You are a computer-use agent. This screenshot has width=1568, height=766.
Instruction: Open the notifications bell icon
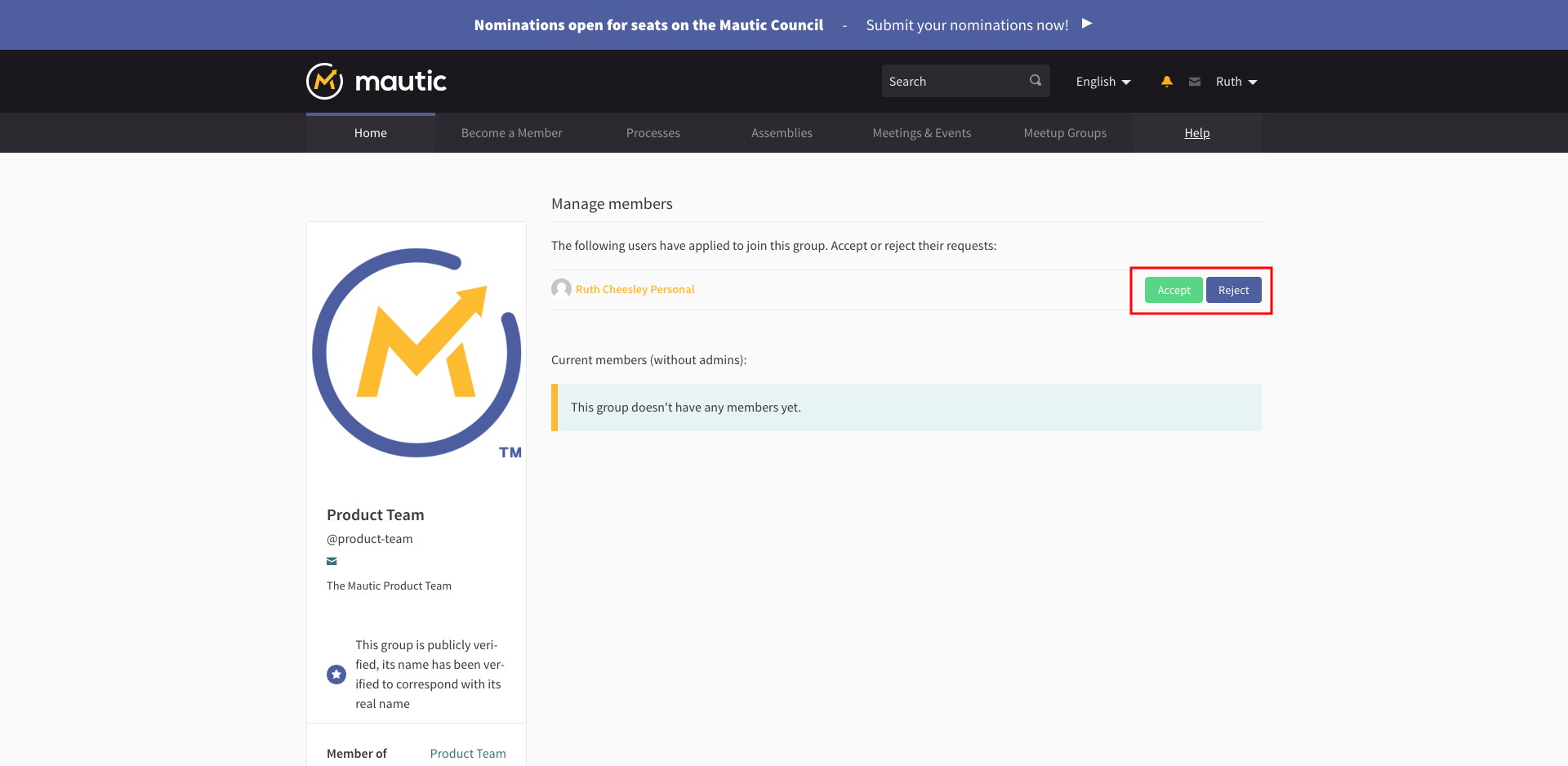pos(1166,82)
